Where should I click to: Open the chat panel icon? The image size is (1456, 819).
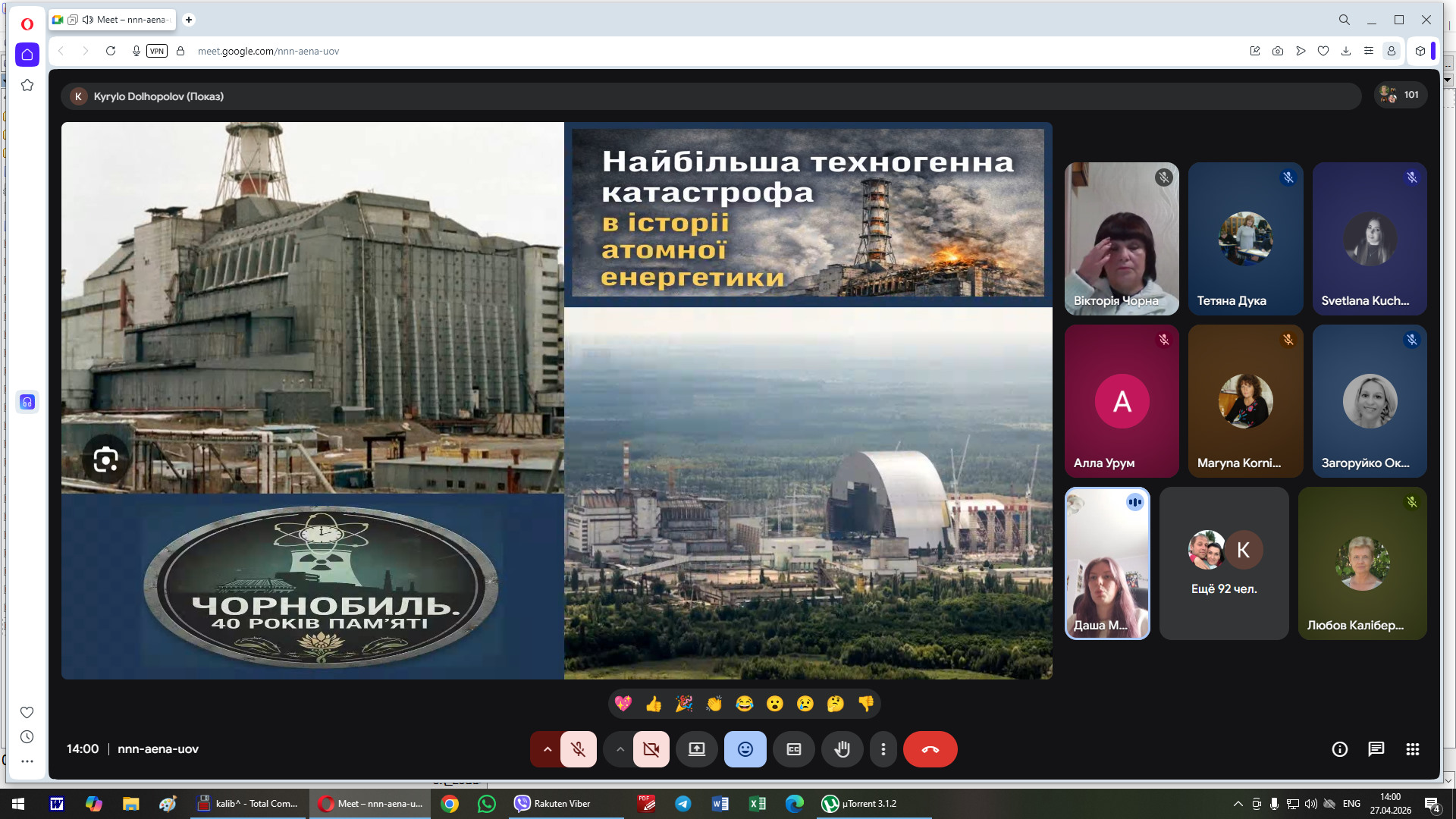pos(1376,749)
